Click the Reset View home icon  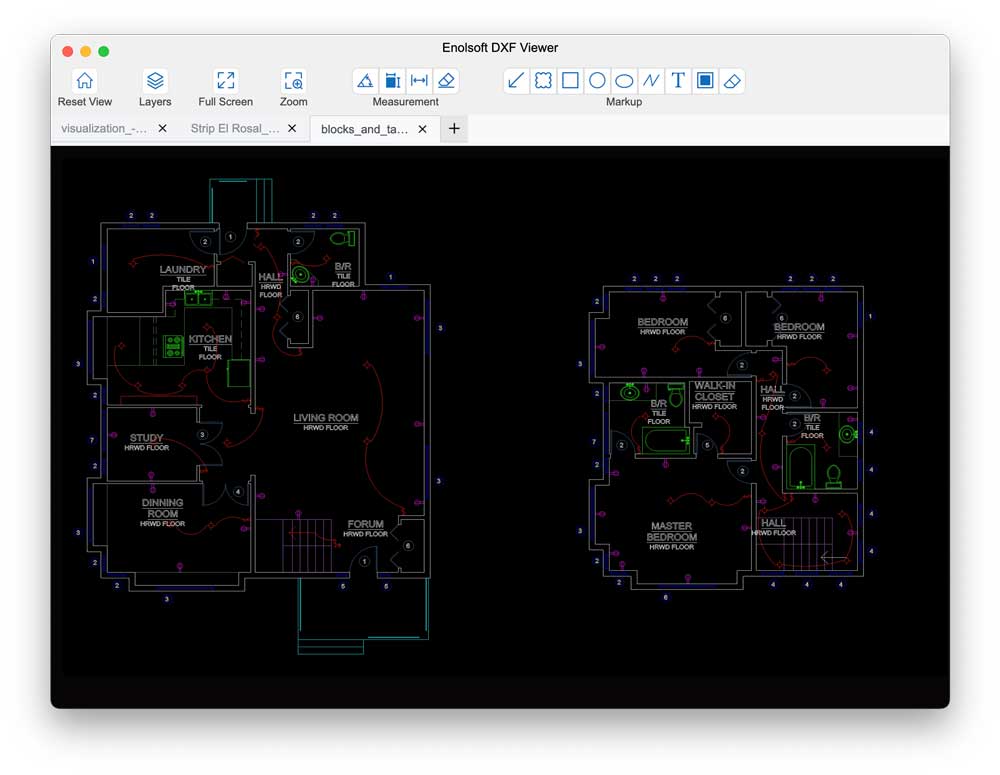[x=85, y=81]
